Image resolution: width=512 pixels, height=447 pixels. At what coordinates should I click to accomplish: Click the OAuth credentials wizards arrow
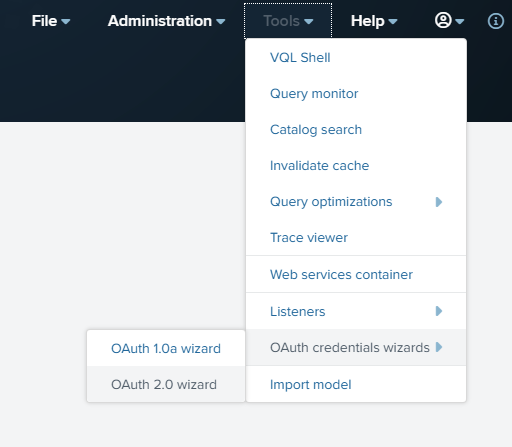point(439,347)
